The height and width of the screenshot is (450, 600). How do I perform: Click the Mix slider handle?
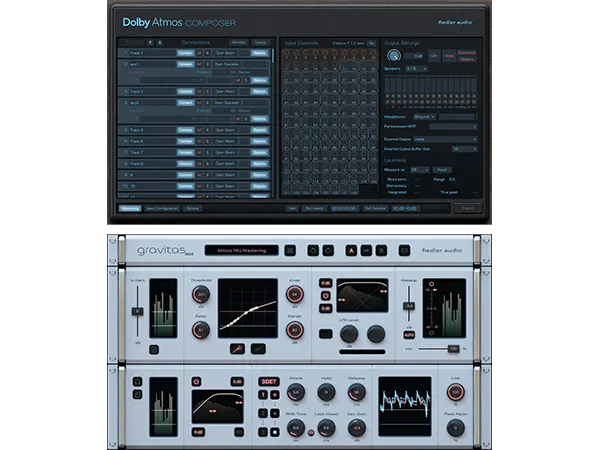453,349
